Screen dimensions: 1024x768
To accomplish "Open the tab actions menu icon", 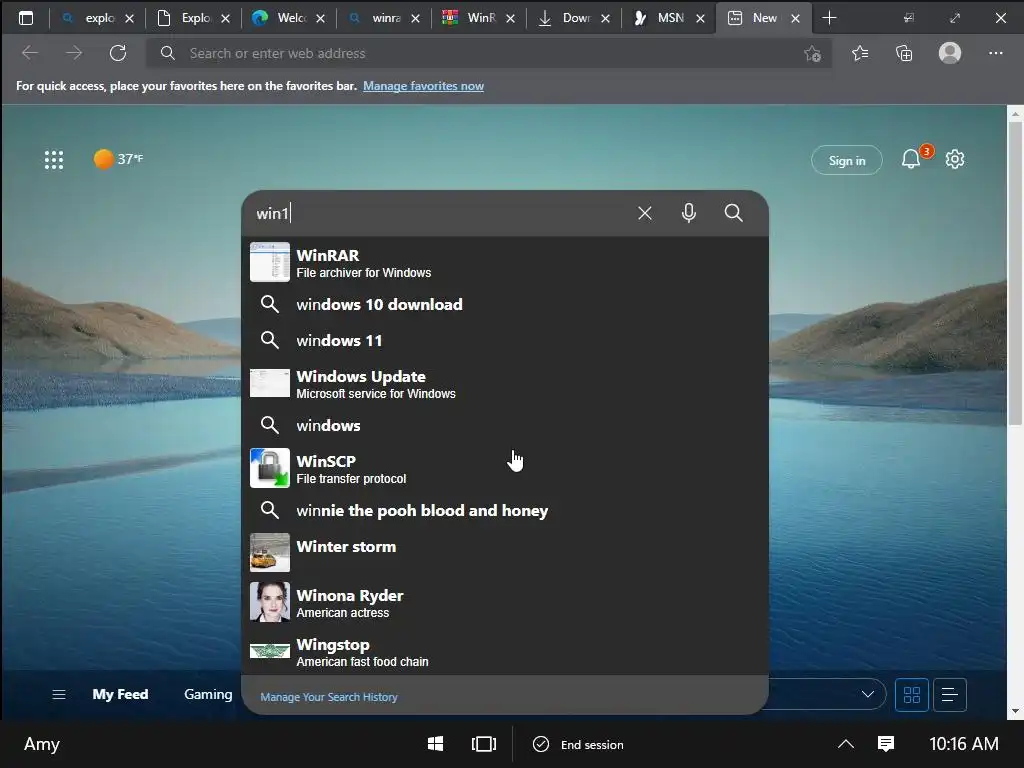I will (26, 18).
